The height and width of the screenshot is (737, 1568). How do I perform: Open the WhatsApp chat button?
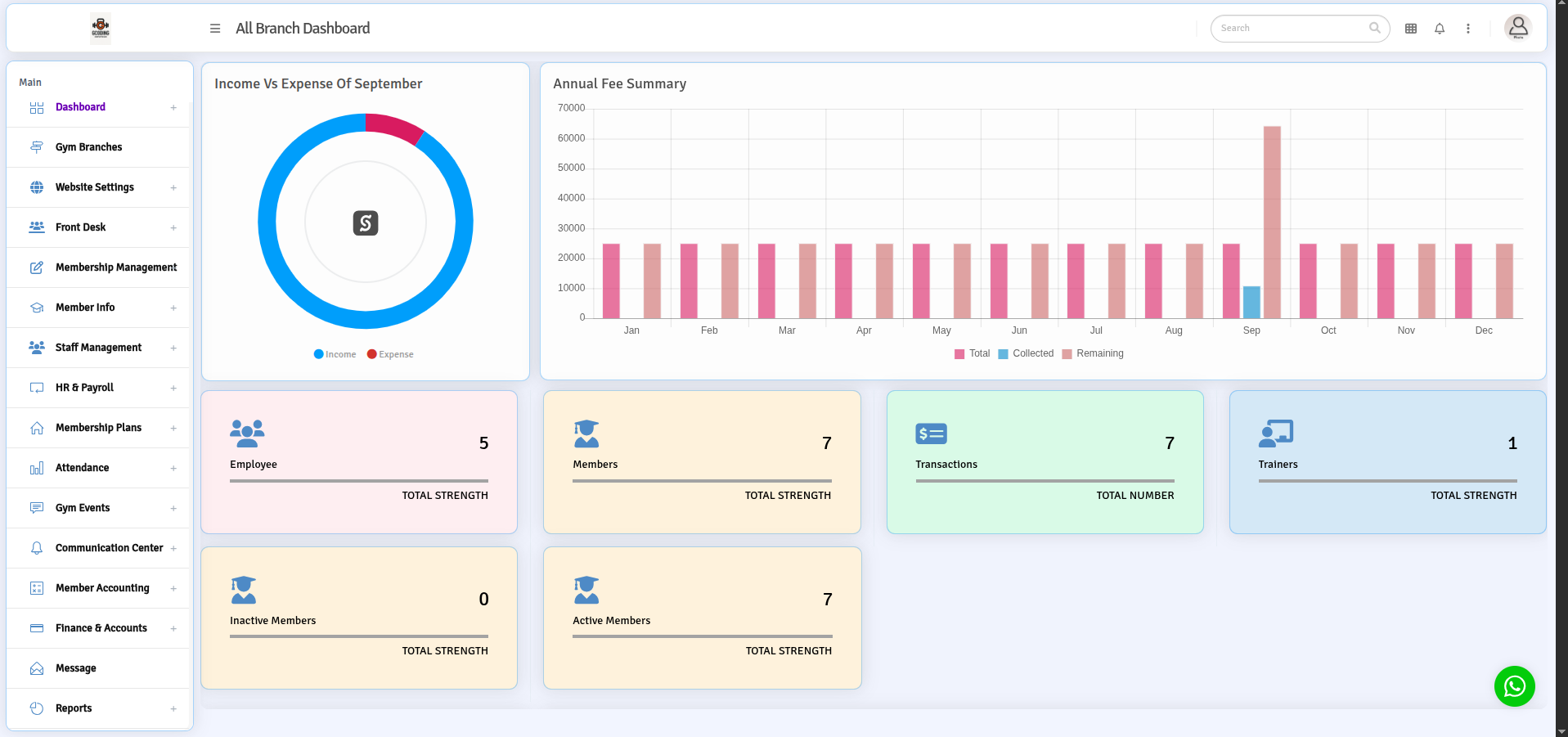click(x=1514, y=686)
